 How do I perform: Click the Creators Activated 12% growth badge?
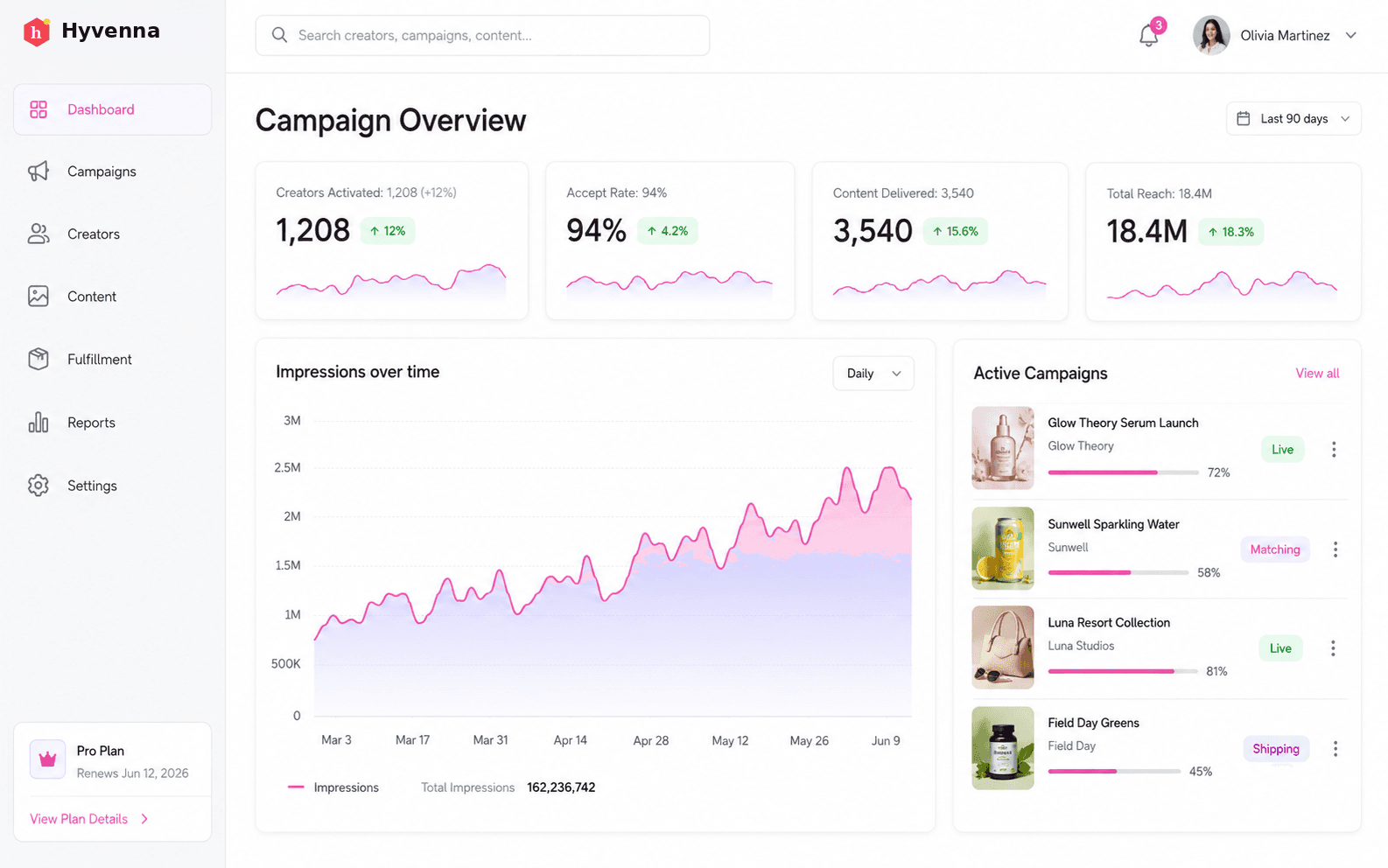388,231
